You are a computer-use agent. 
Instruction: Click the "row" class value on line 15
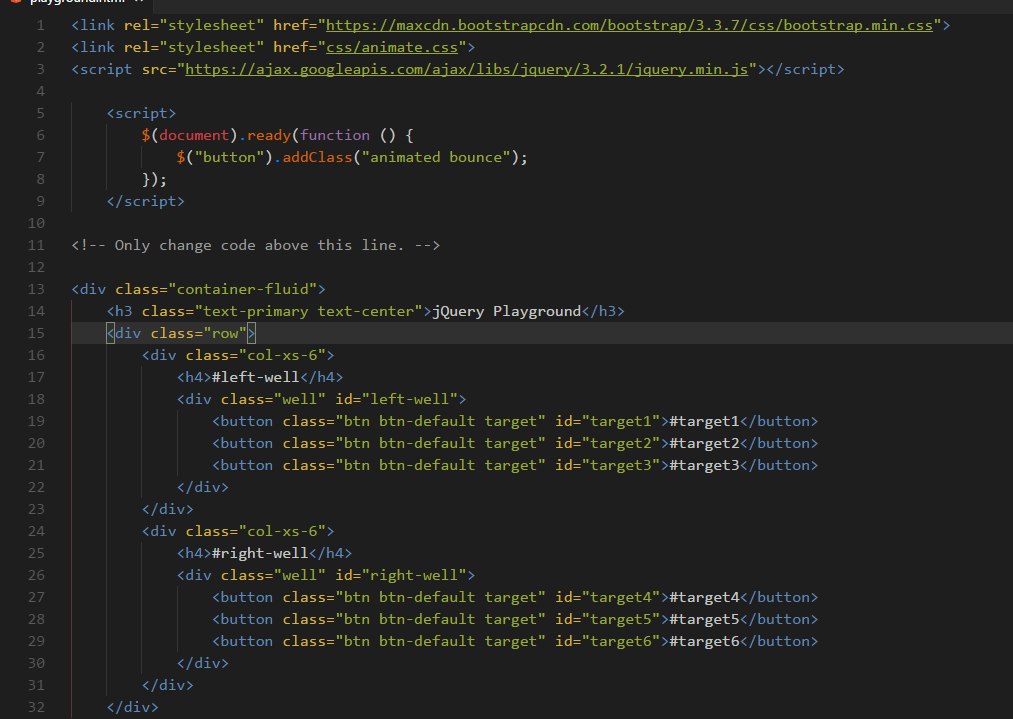point(225,333)
